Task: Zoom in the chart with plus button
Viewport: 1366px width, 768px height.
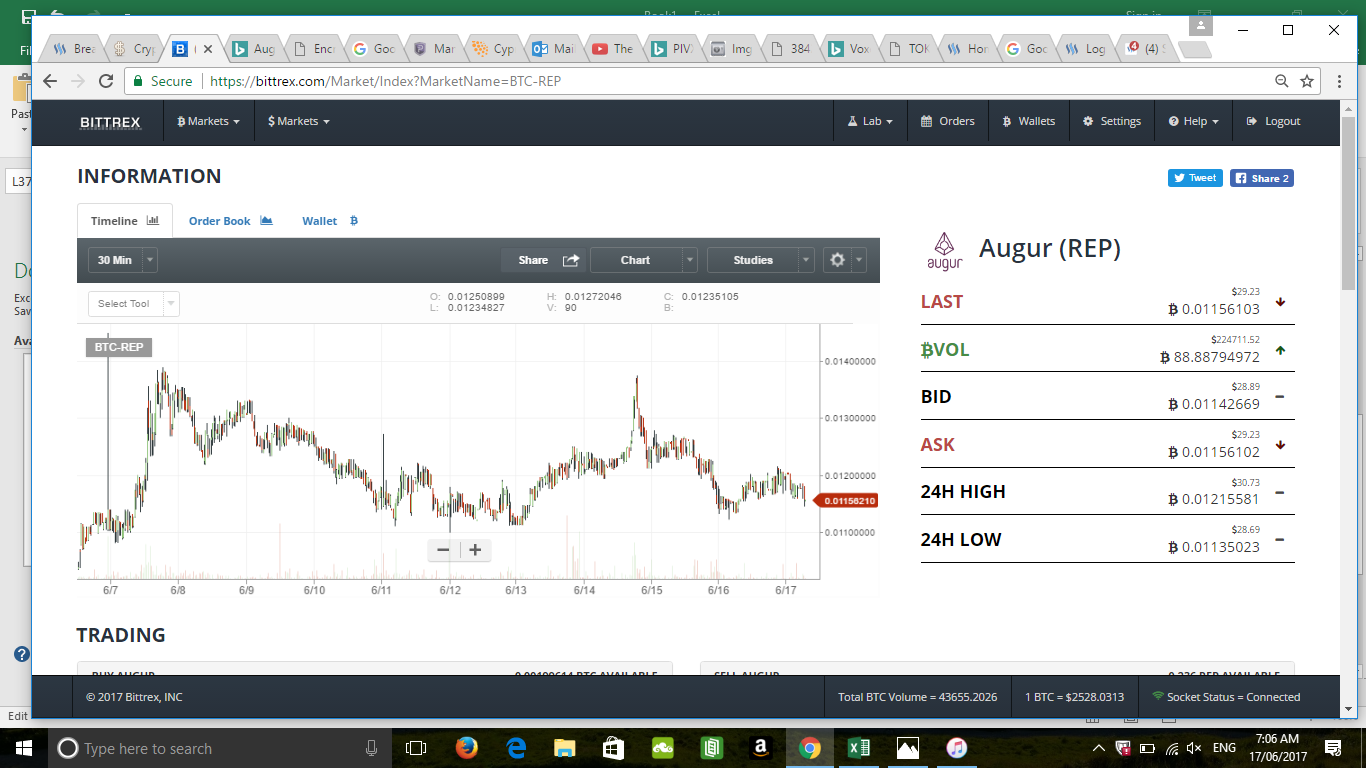Action: pos(476,550)
